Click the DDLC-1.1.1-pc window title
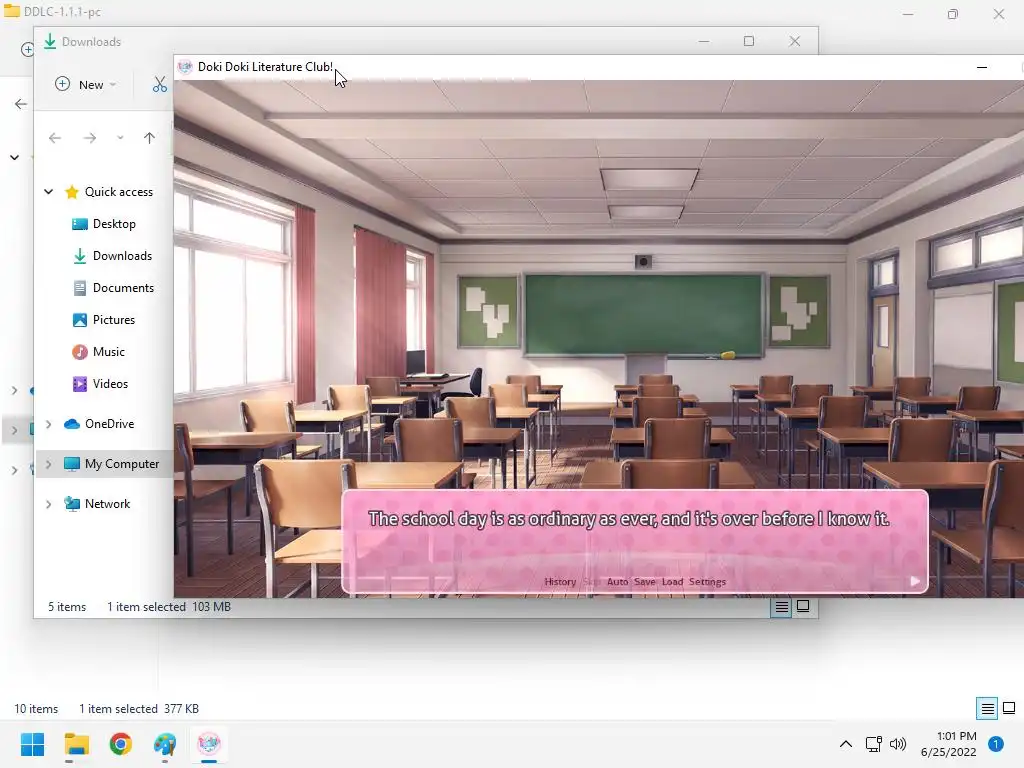 pos(62,12)
